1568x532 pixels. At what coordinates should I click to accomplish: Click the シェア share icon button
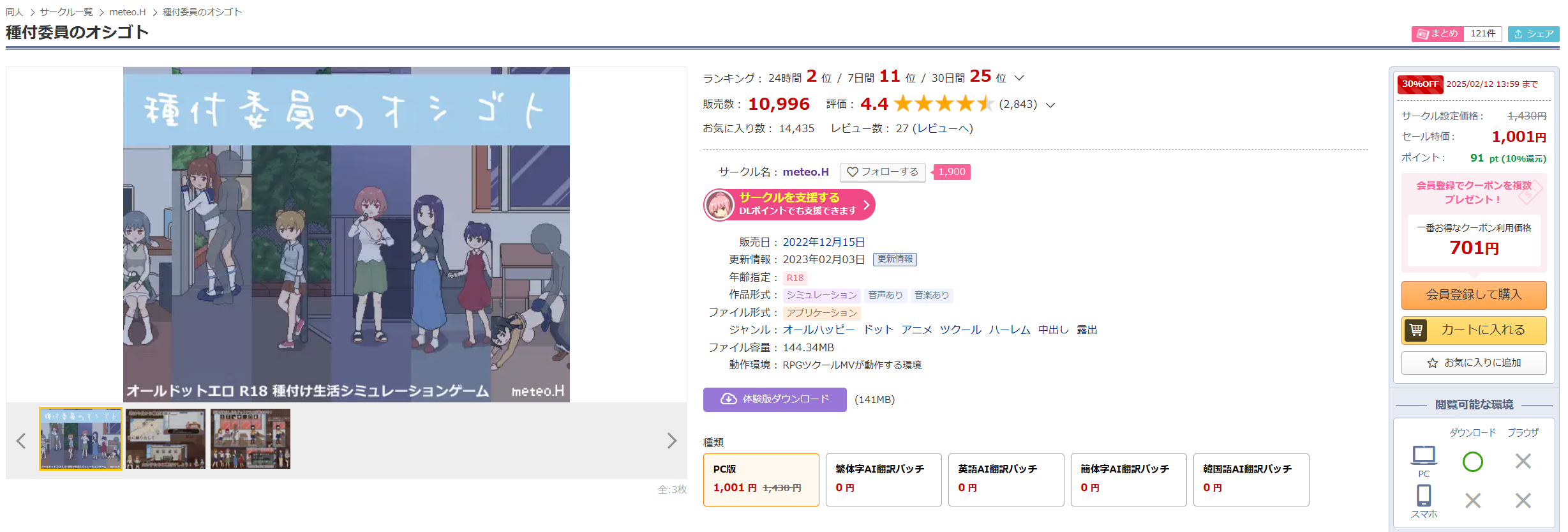point(1534,34)
